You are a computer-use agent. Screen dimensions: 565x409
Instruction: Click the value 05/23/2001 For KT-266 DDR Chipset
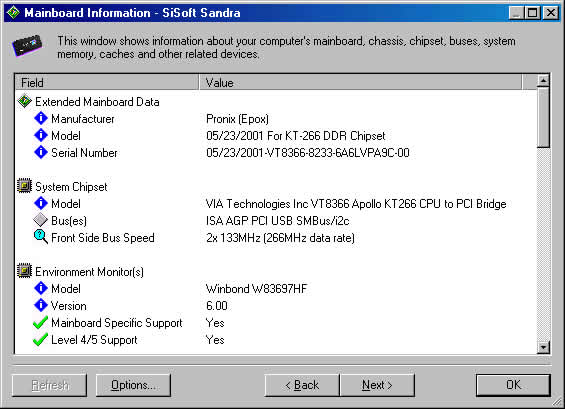click(x=295, y=136)
